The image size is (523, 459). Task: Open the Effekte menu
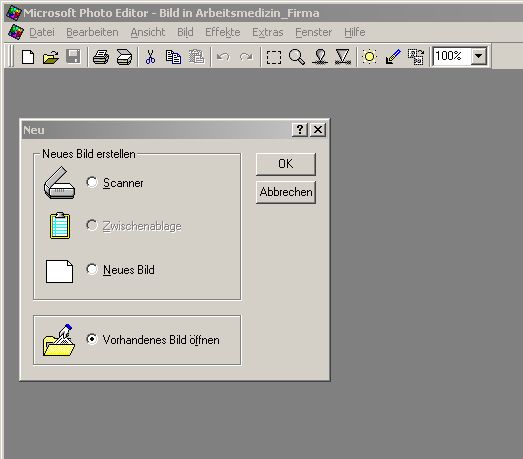[x=222, y=32]
